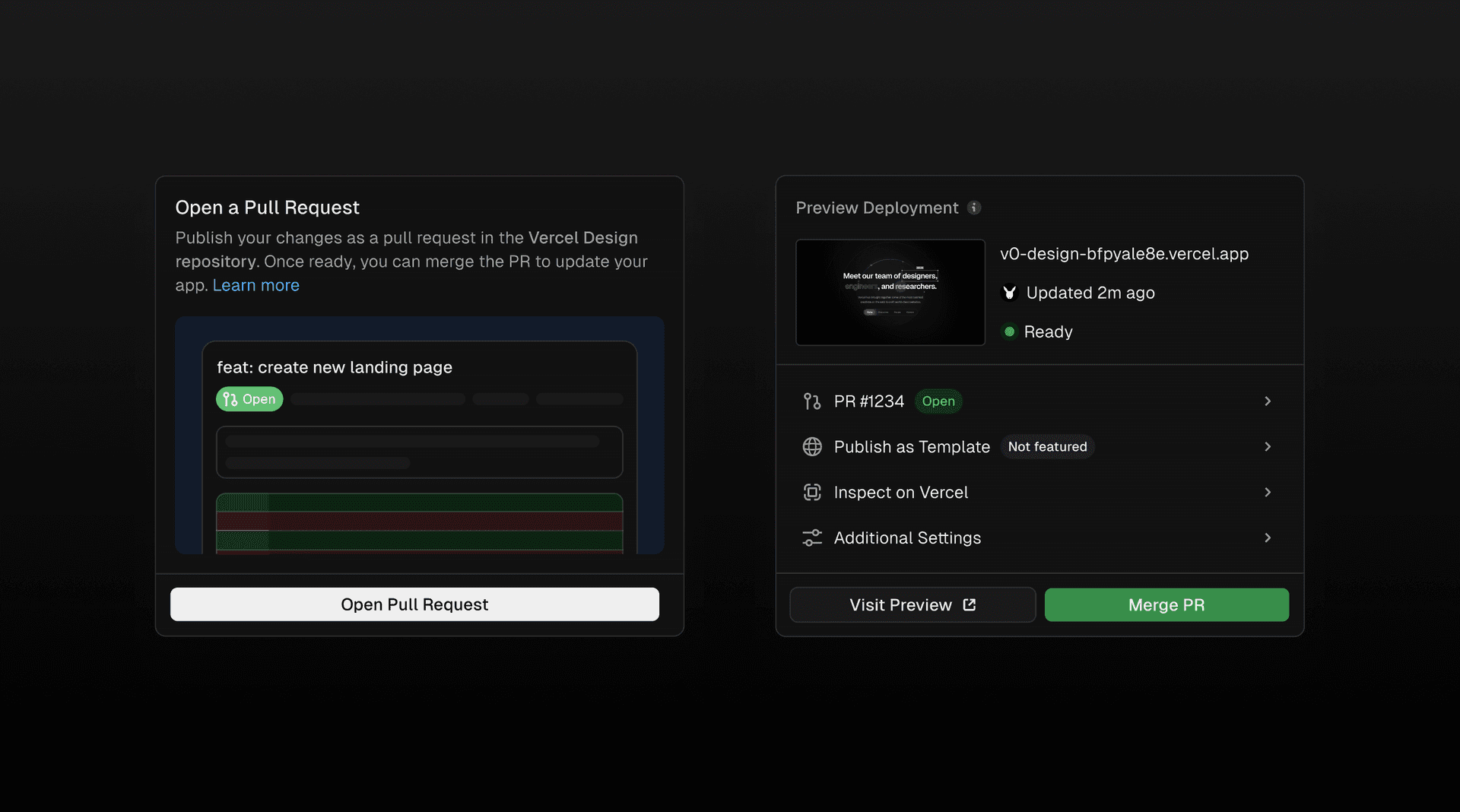
Task: Click the green Open badge in PR illustration
Action: [249, 399]
